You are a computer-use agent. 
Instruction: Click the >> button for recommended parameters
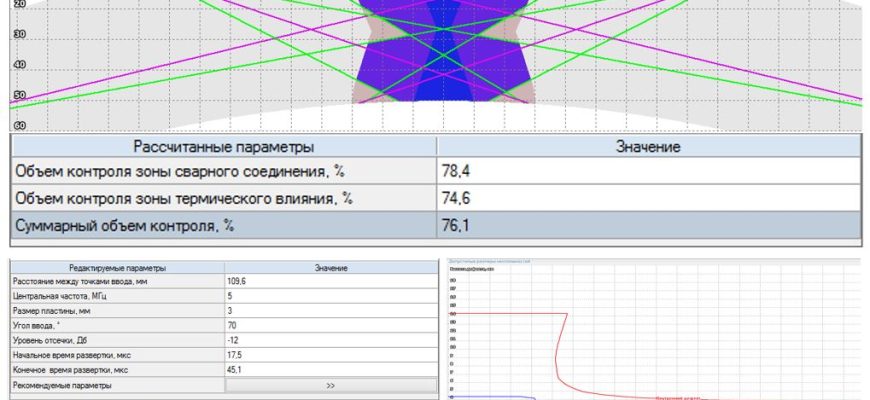click(x=331, y=384)
